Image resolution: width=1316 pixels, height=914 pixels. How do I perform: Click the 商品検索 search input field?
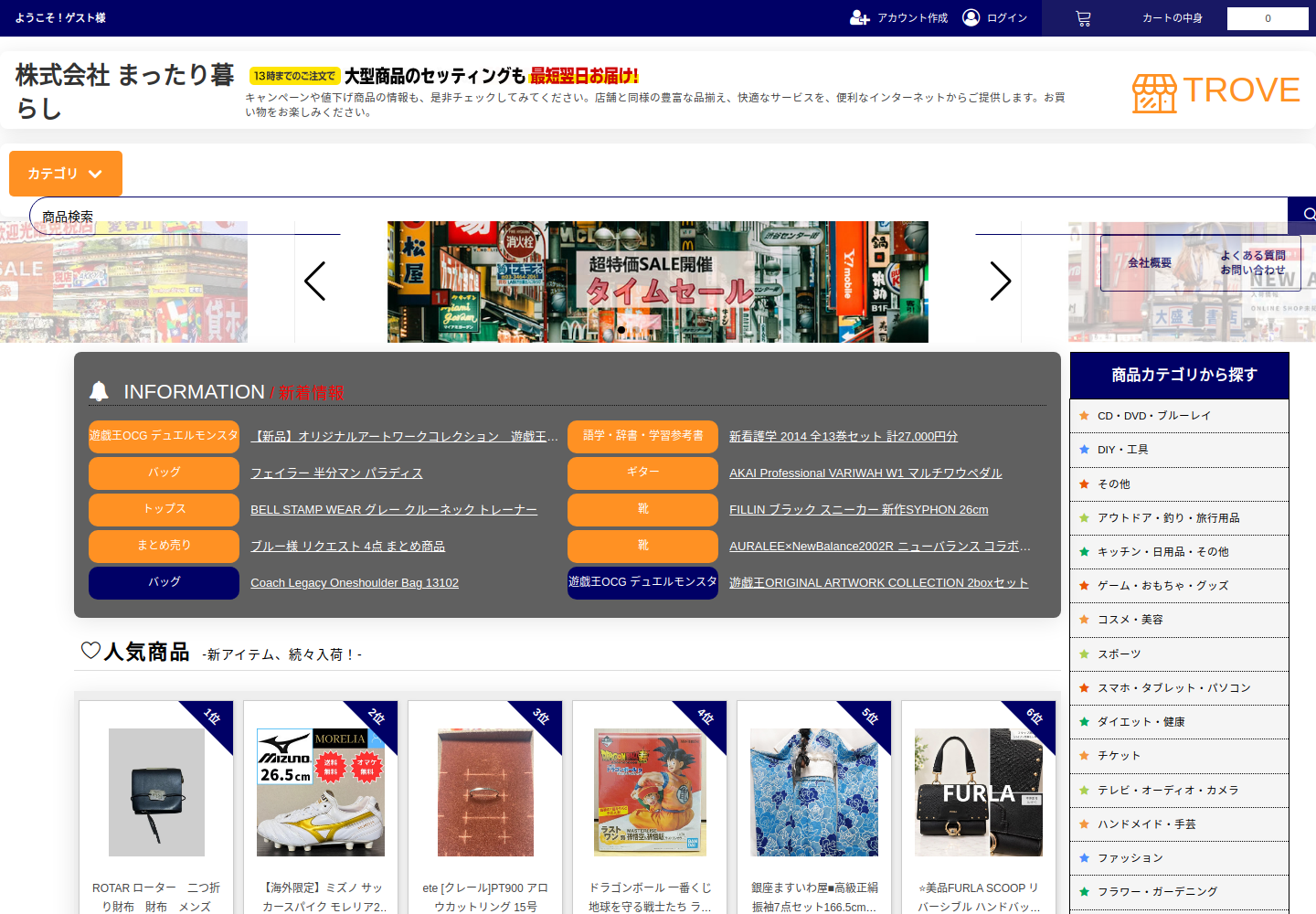coord(658,216)
